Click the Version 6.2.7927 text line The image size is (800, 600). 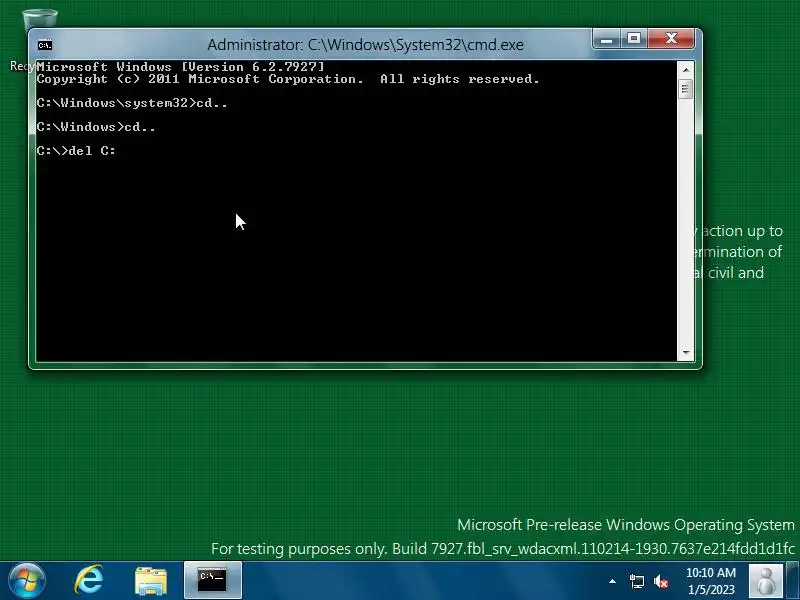(x=180, y=67)
